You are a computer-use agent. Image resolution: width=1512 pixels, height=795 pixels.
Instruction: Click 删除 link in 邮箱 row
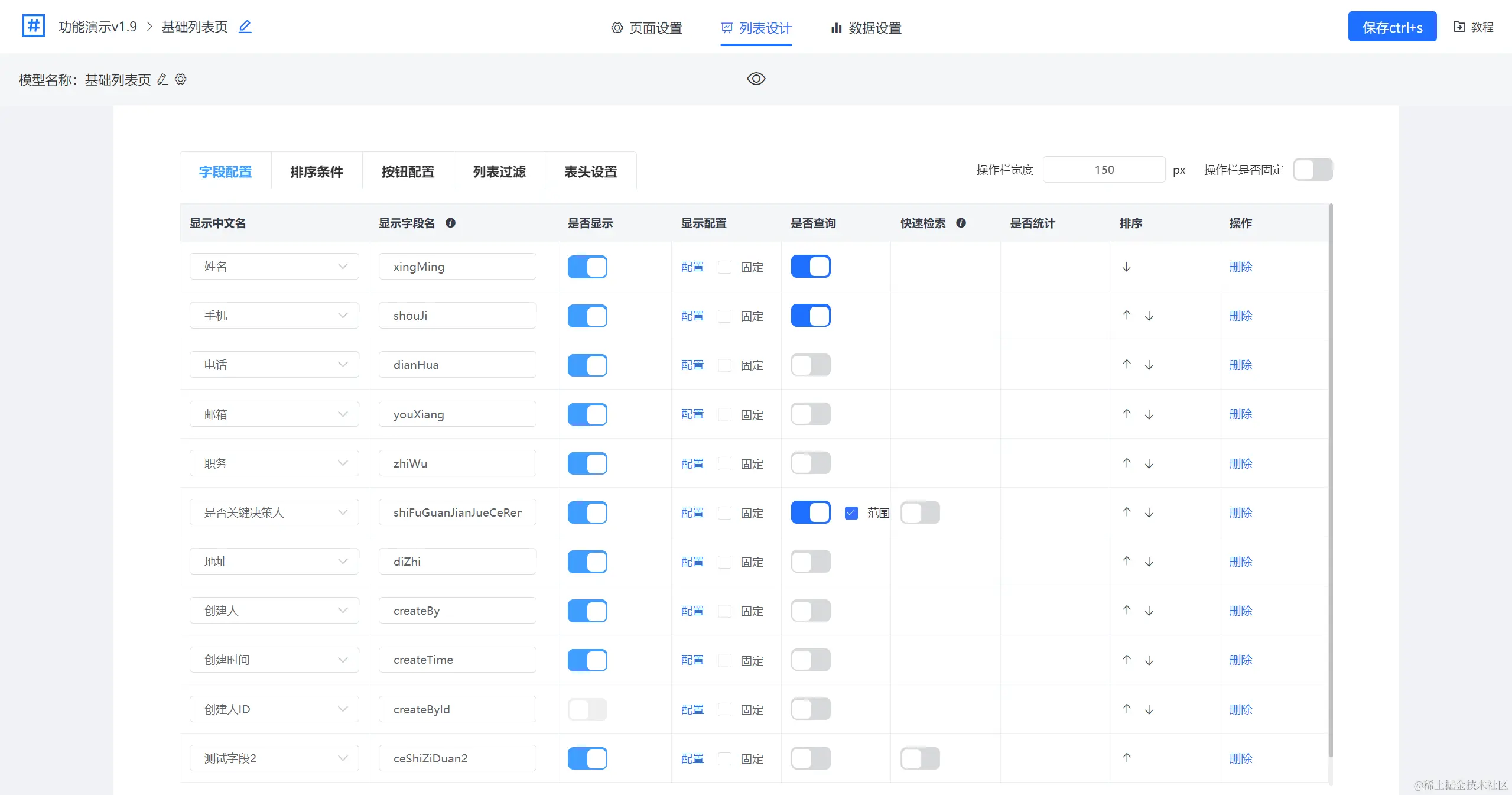click(x=1240, y=414)
